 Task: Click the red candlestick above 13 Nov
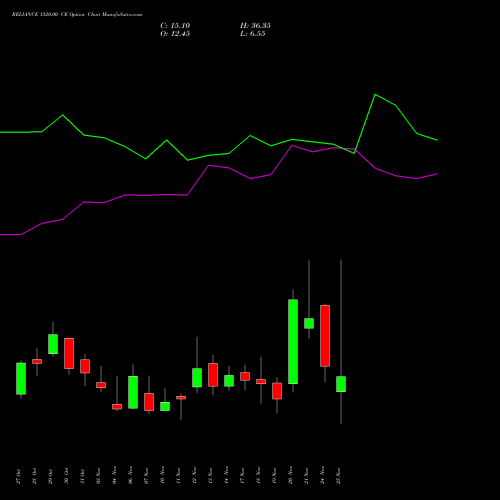click(213, 375)
